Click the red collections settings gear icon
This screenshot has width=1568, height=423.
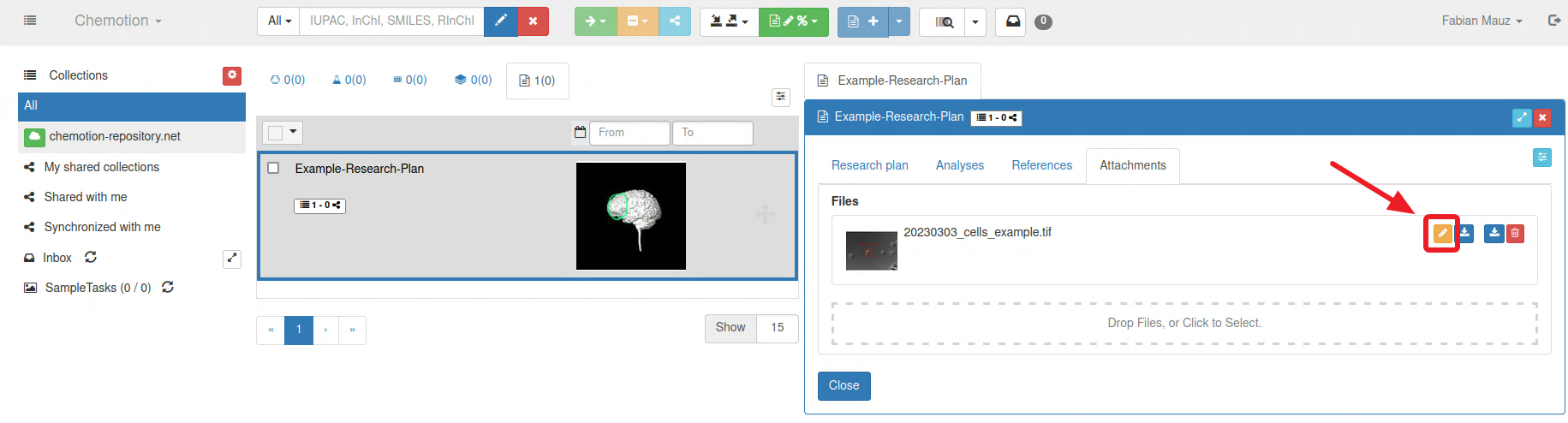tap(232, 75)
